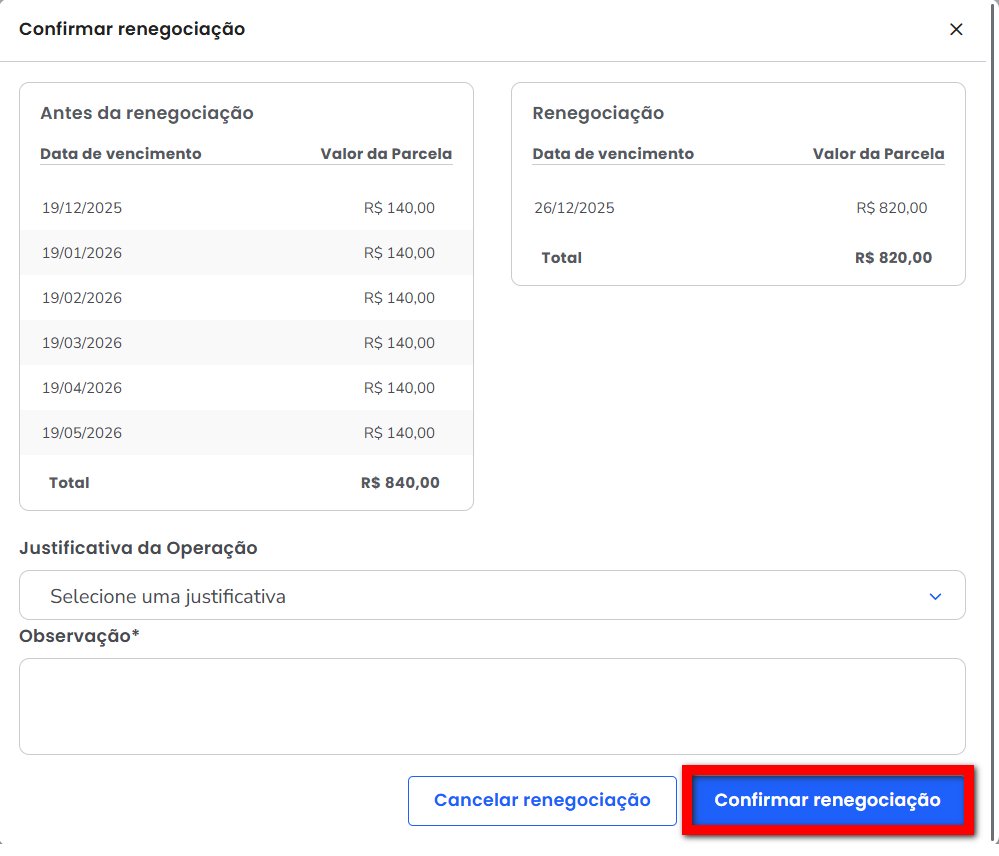Click the R$ 840,00 total amount
This screenshot has height=856, width=999.
[x=400, y=483]
